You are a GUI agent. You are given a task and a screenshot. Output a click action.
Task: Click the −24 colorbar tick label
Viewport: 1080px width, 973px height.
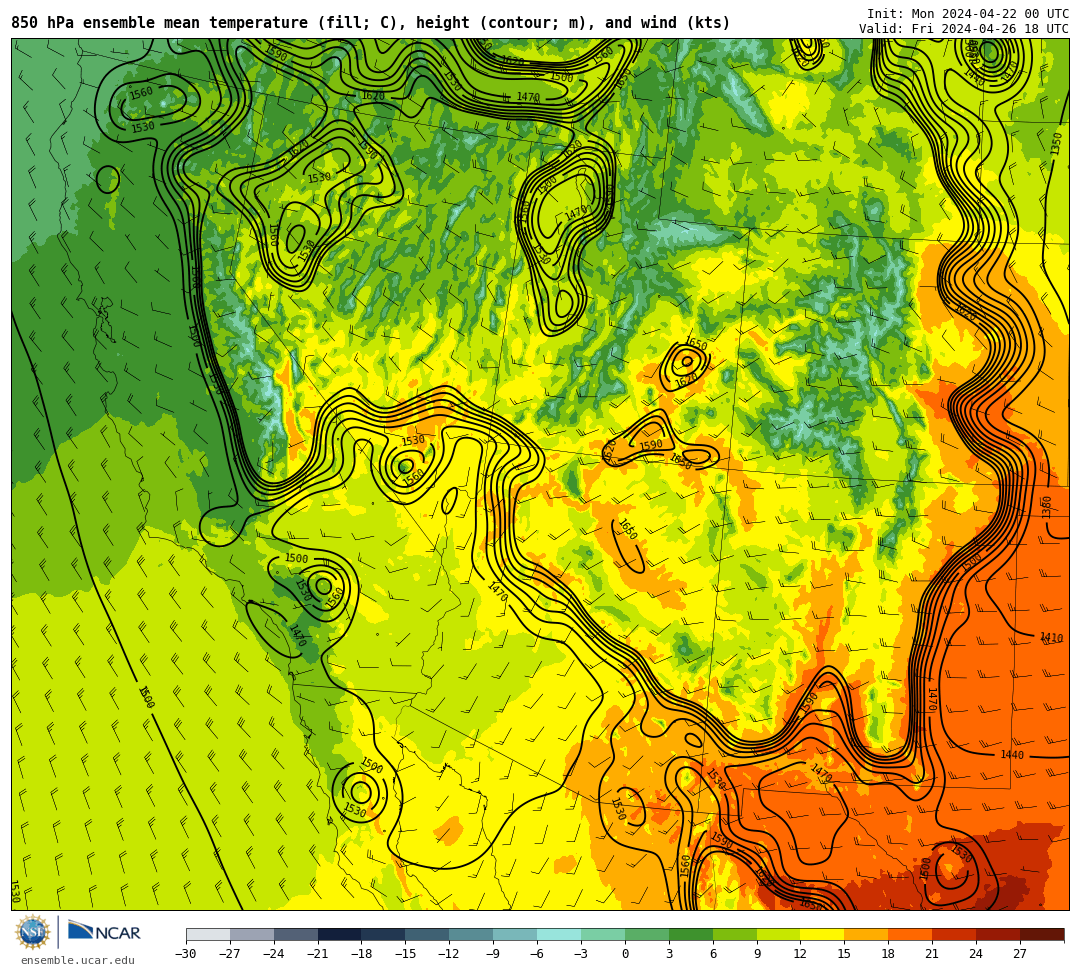(x=274, y=954)
